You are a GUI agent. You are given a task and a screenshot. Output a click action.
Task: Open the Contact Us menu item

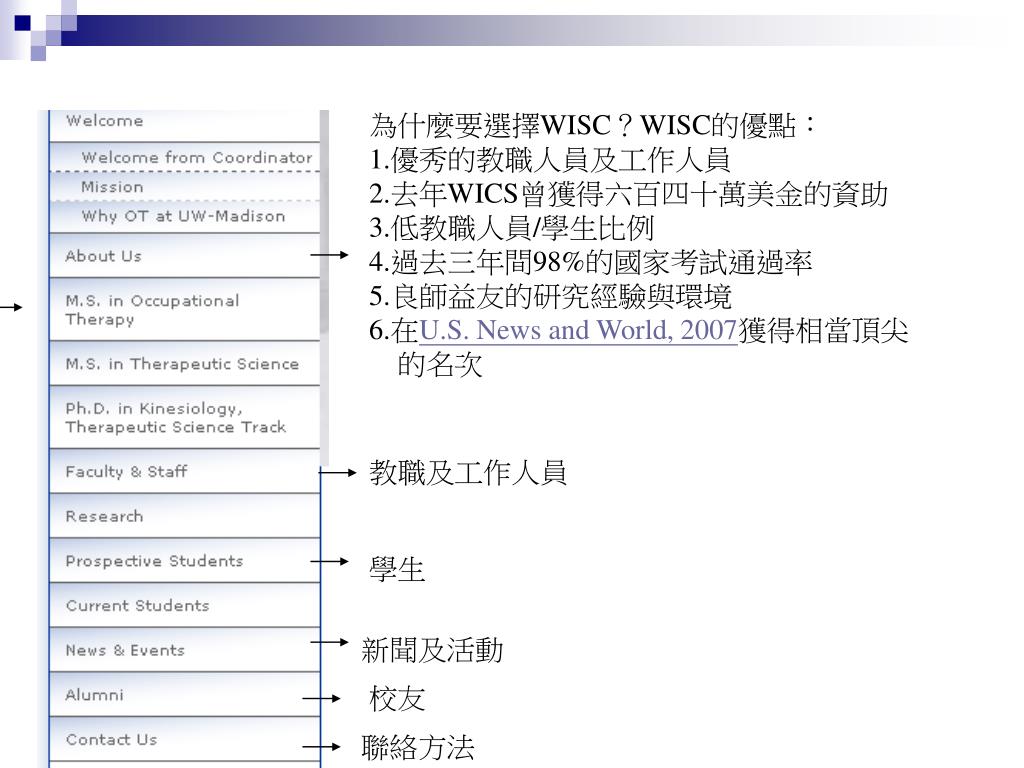click(x=184, y=740)
